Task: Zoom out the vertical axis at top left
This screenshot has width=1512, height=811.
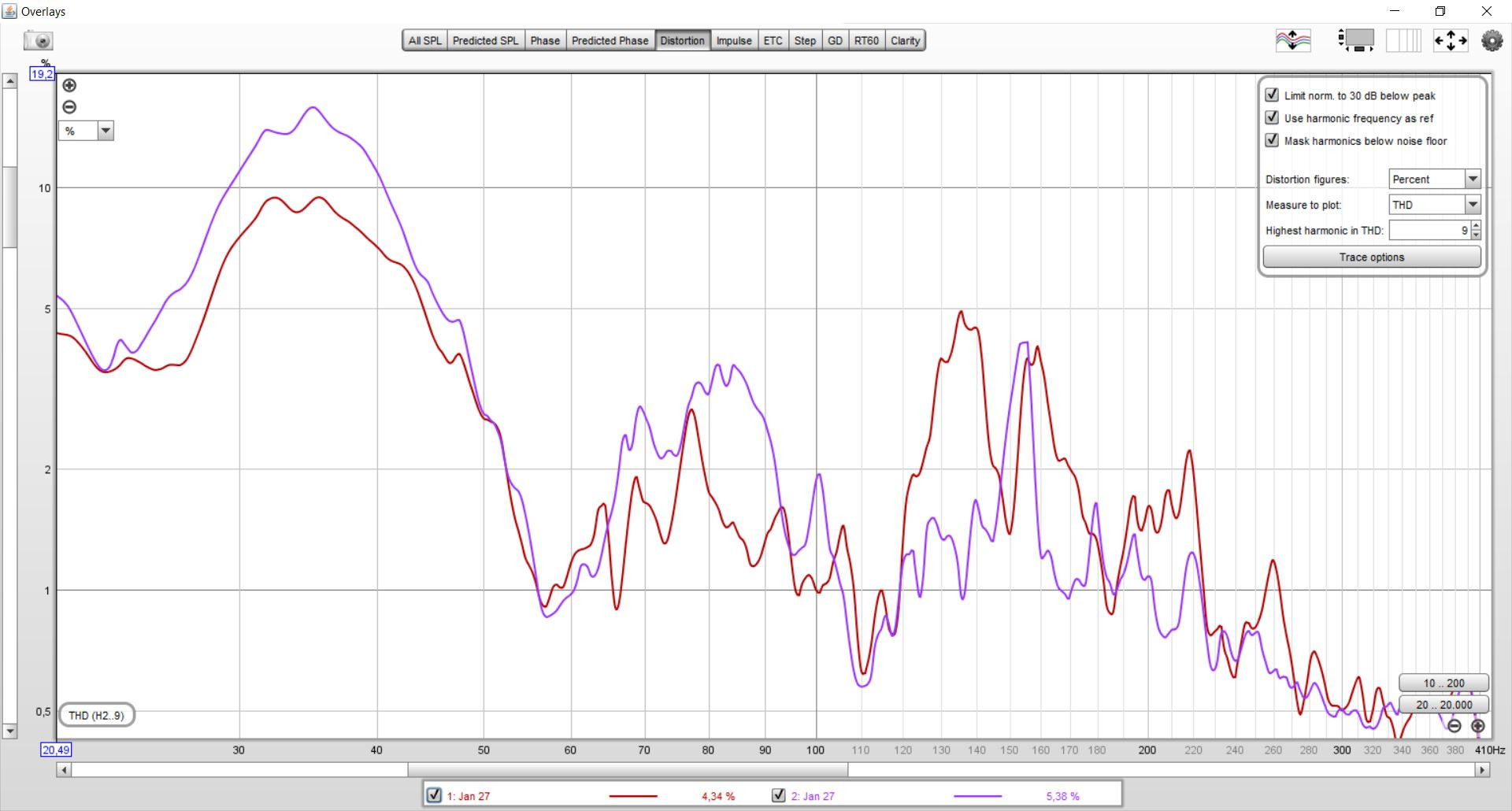Action: [x=69, y=107]
